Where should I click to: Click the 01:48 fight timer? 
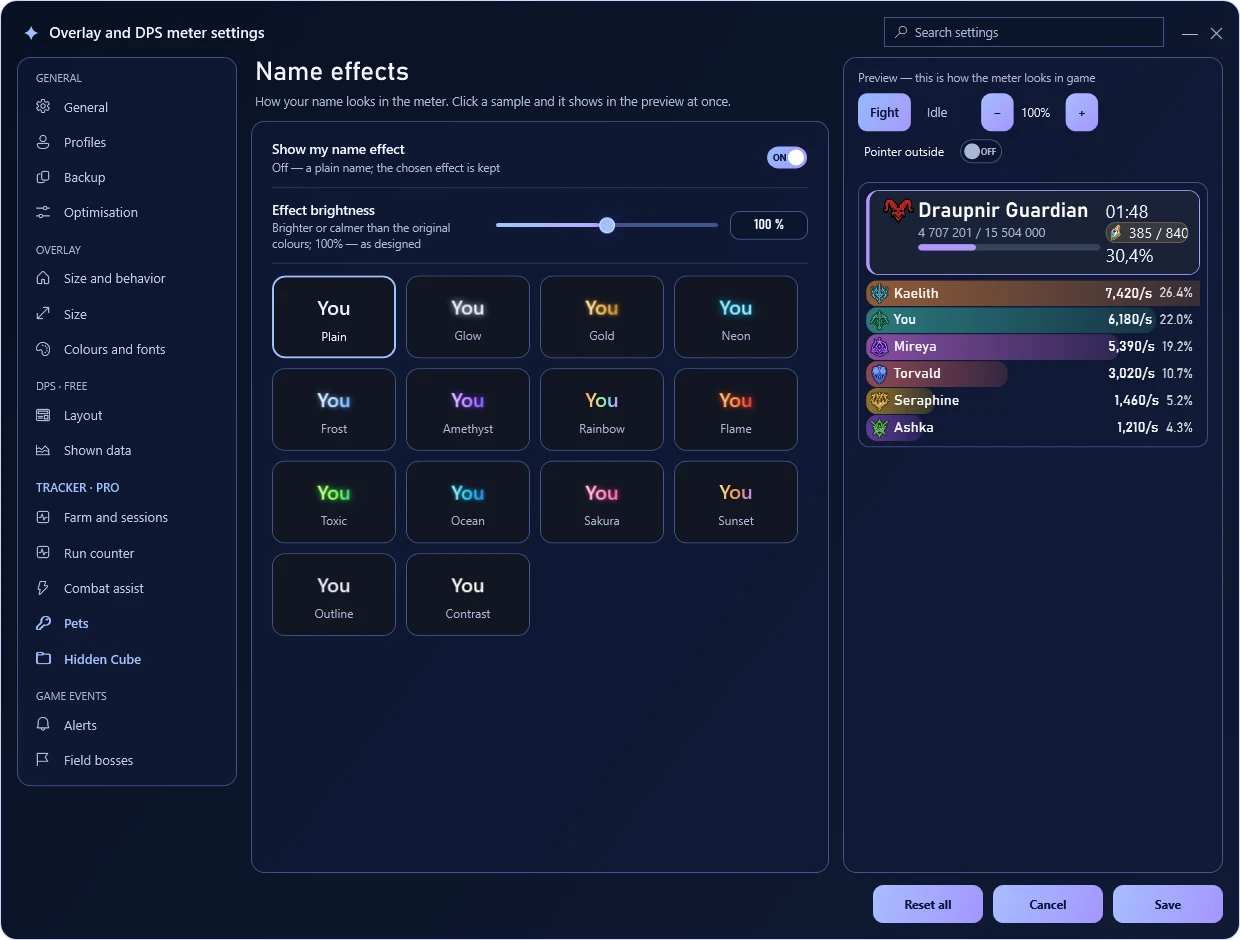coord(1127,212)
